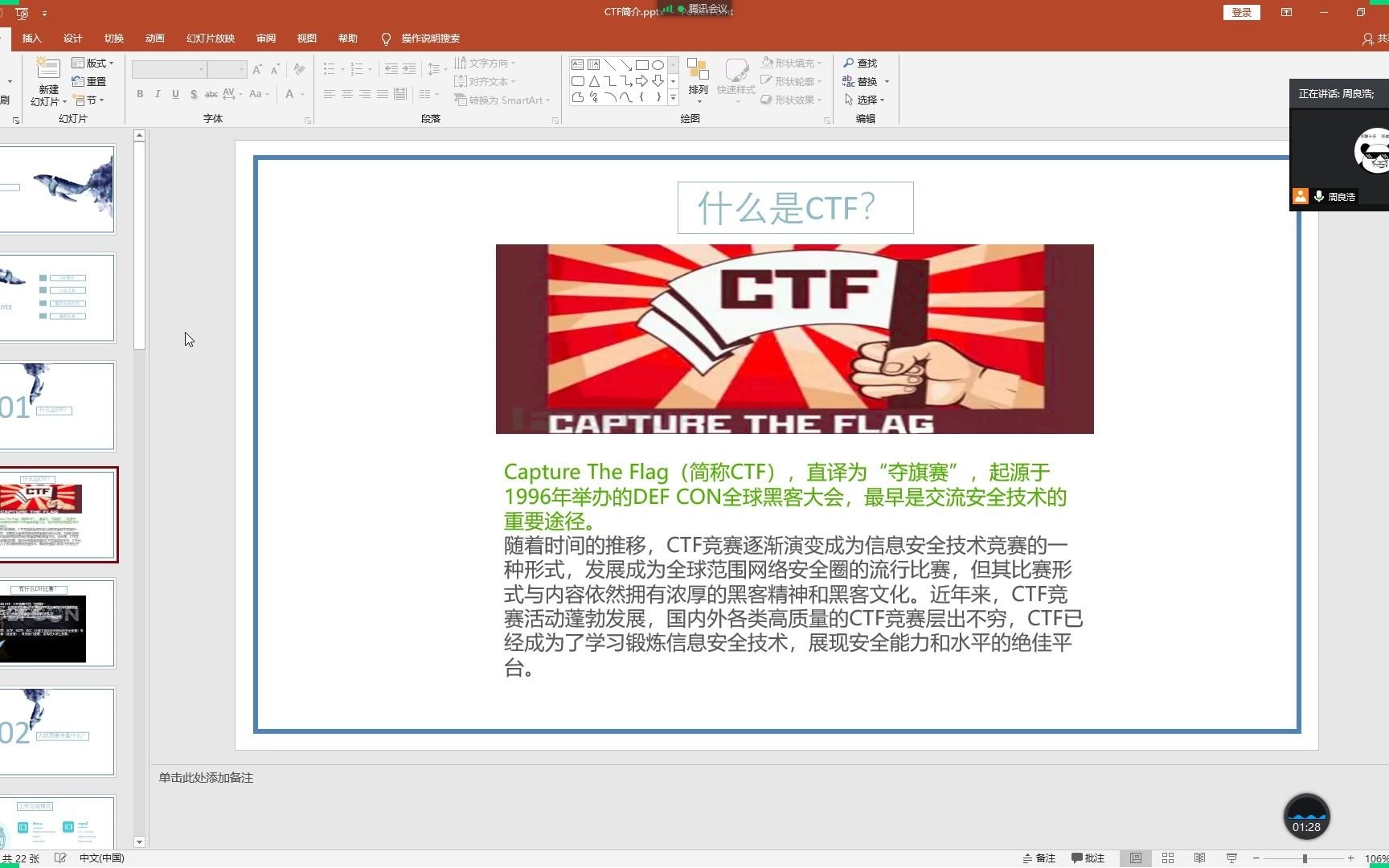Viewport: 1389px width, 868px height.
Task: Toggle italic formatting (I)
Action: tap(158, 94)
